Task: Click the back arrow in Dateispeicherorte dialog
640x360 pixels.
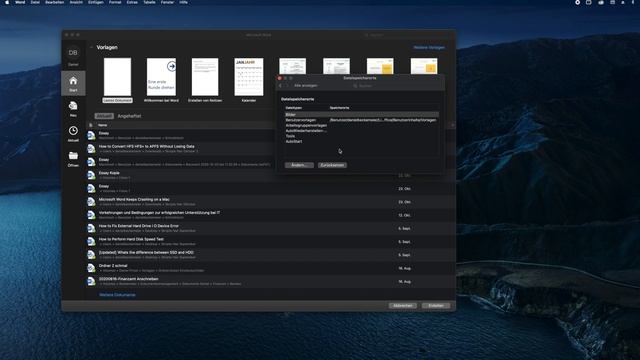Action: click(280, 86)
